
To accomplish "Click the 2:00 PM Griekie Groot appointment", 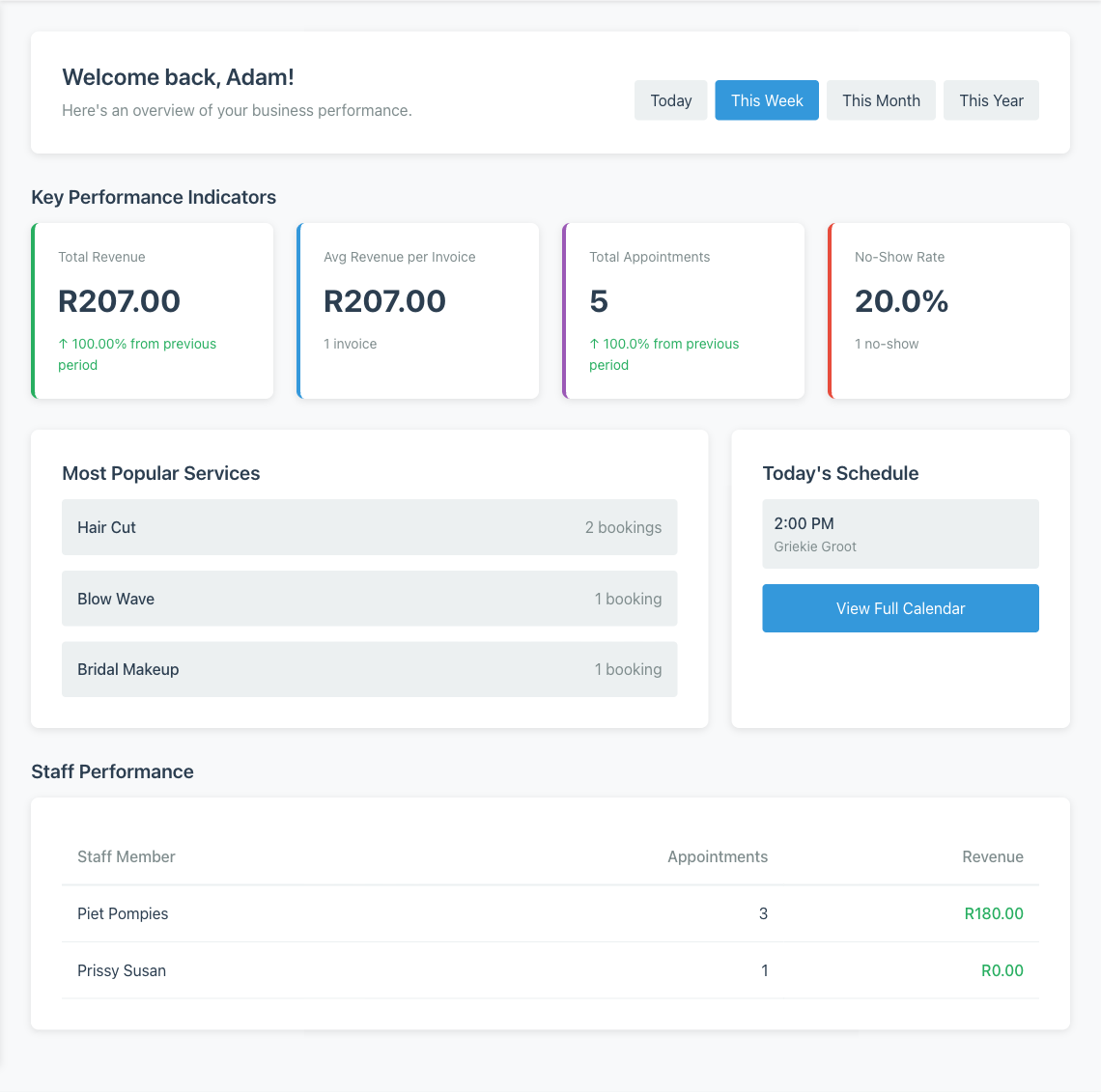I will pyautogui.click(x=900, y=533).
